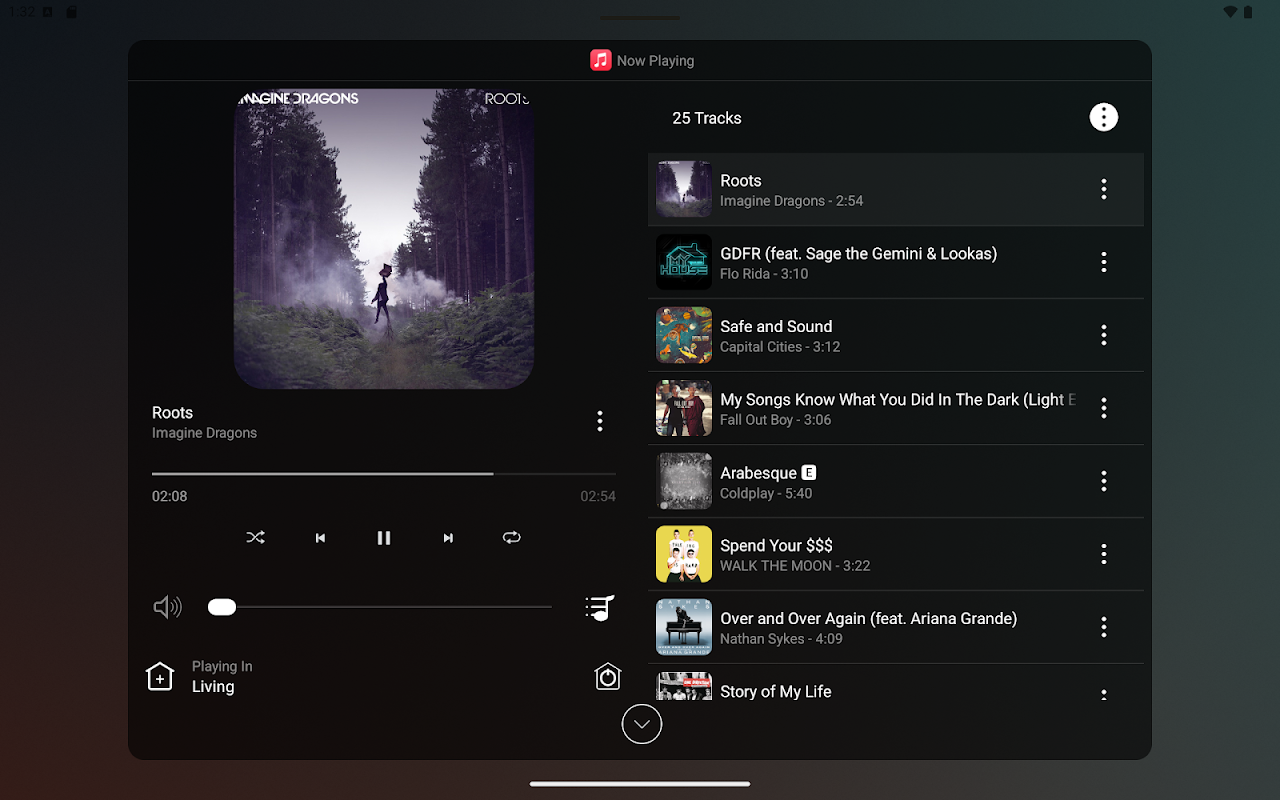Play Story of My Life
The width and height of the screenshot is (1280, 800).
point(776,692)
